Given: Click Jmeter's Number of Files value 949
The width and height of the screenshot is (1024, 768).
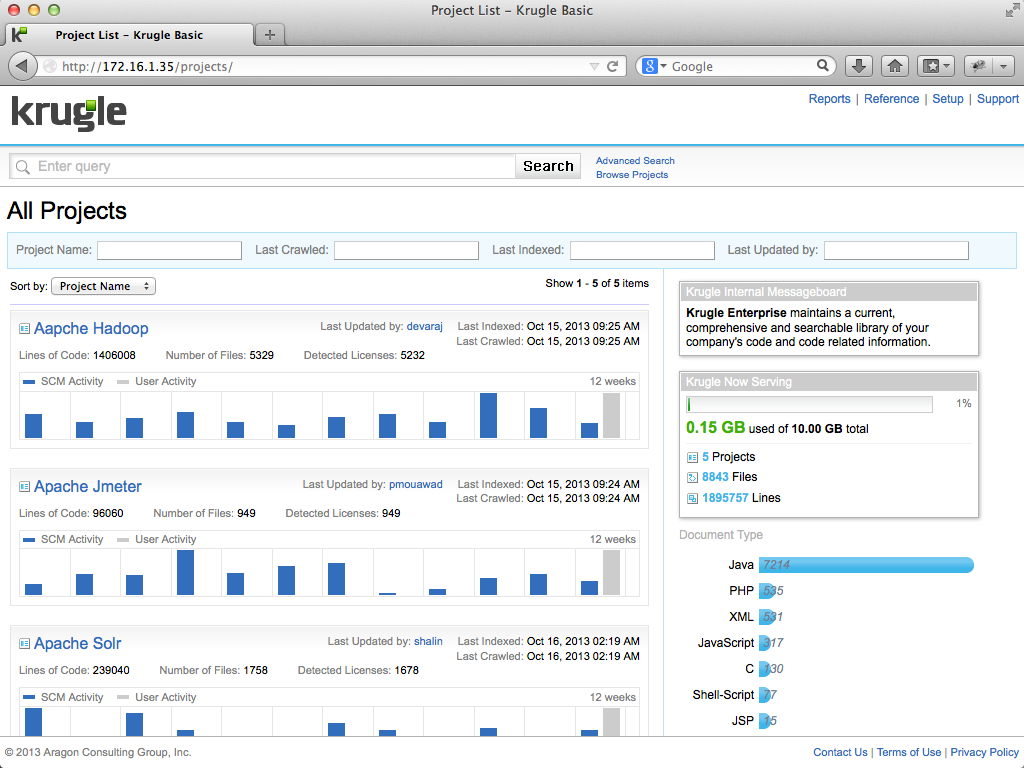Looking at the screenshot, I should pyautogui.click(x=246, y=513).
